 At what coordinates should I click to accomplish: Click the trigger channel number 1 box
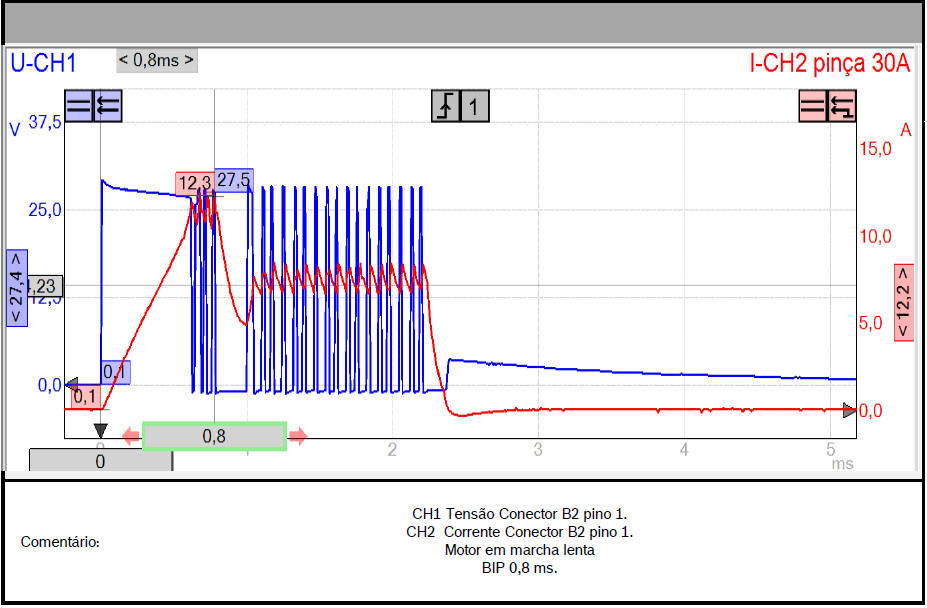[x=474, y=106]
